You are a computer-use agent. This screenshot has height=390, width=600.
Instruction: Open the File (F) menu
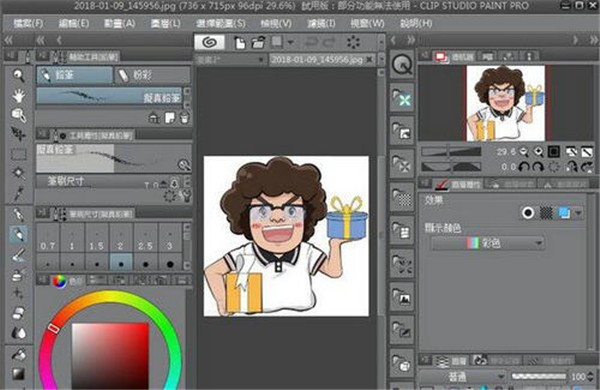(28, 23)
